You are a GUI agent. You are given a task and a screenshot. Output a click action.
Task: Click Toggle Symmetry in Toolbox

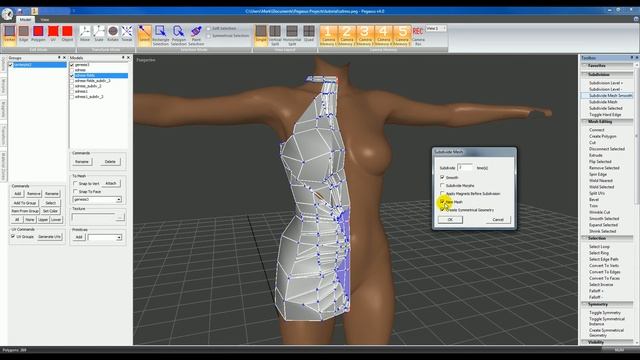[x=604, y=313]
